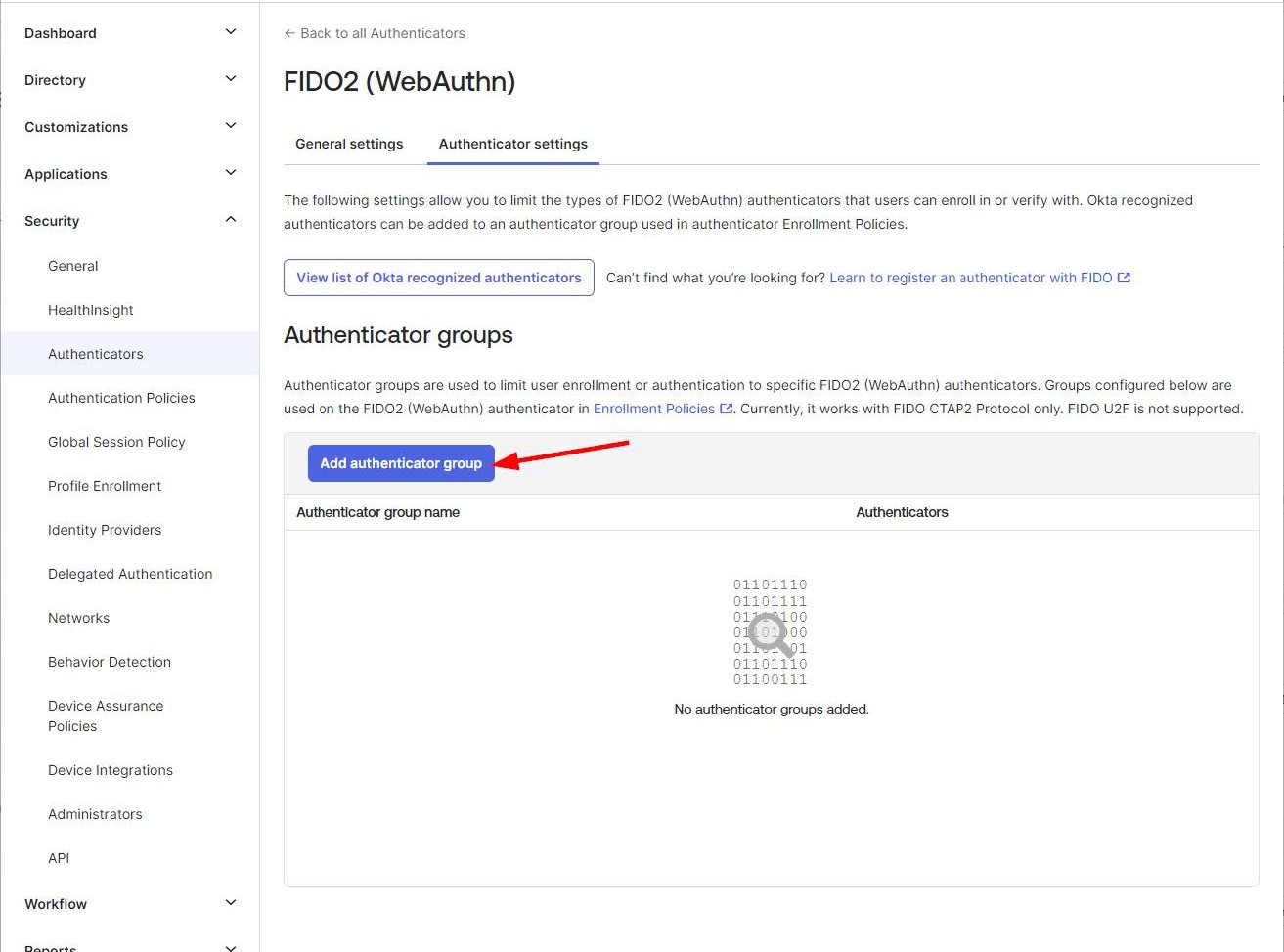Click the magnifier icon in empty state
Image resolution: width=1284 pixels, height=952 pixels.
pos(771,634)
